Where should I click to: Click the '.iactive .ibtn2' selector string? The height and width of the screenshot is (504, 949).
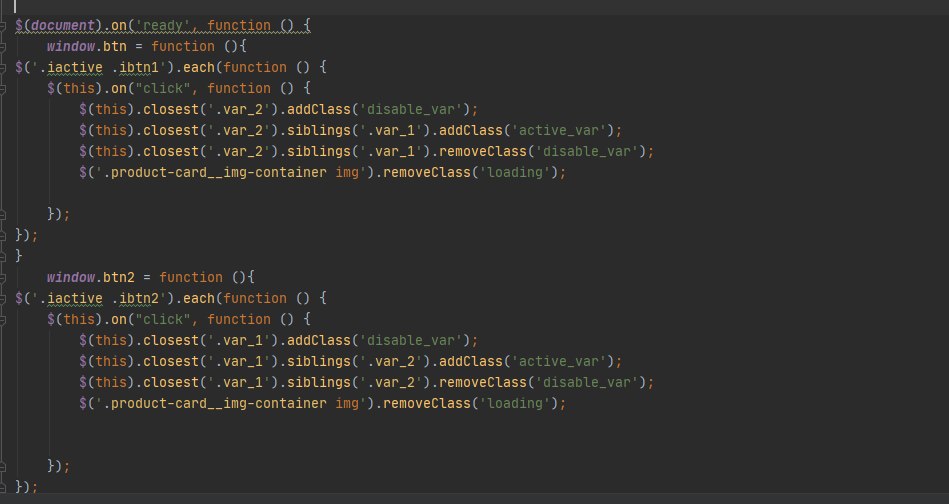coord(99,299)
